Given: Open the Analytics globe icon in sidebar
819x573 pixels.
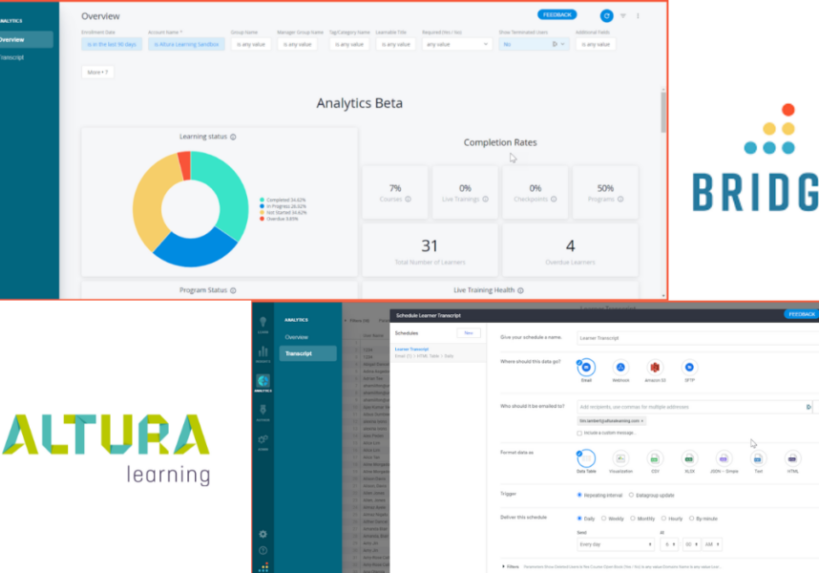Looking at the screenshot, I should click(x=263, y=382).
